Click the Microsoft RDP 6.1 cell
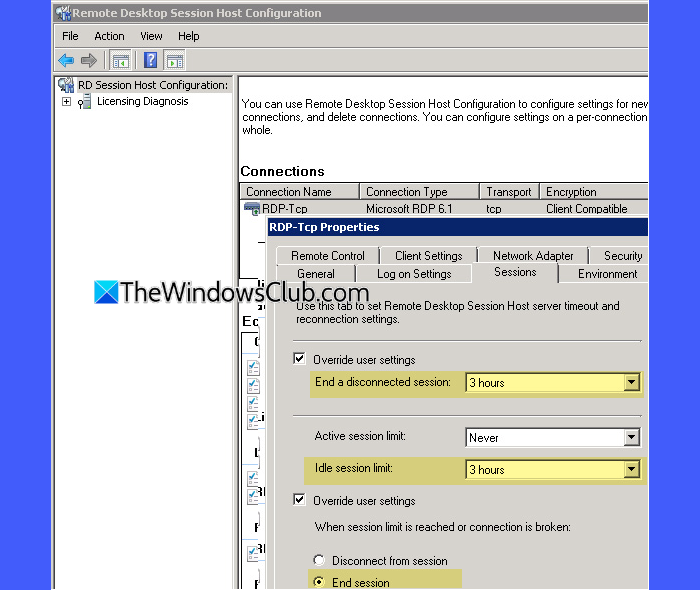This screenshot has height=590, width=700. click(409, 208)
